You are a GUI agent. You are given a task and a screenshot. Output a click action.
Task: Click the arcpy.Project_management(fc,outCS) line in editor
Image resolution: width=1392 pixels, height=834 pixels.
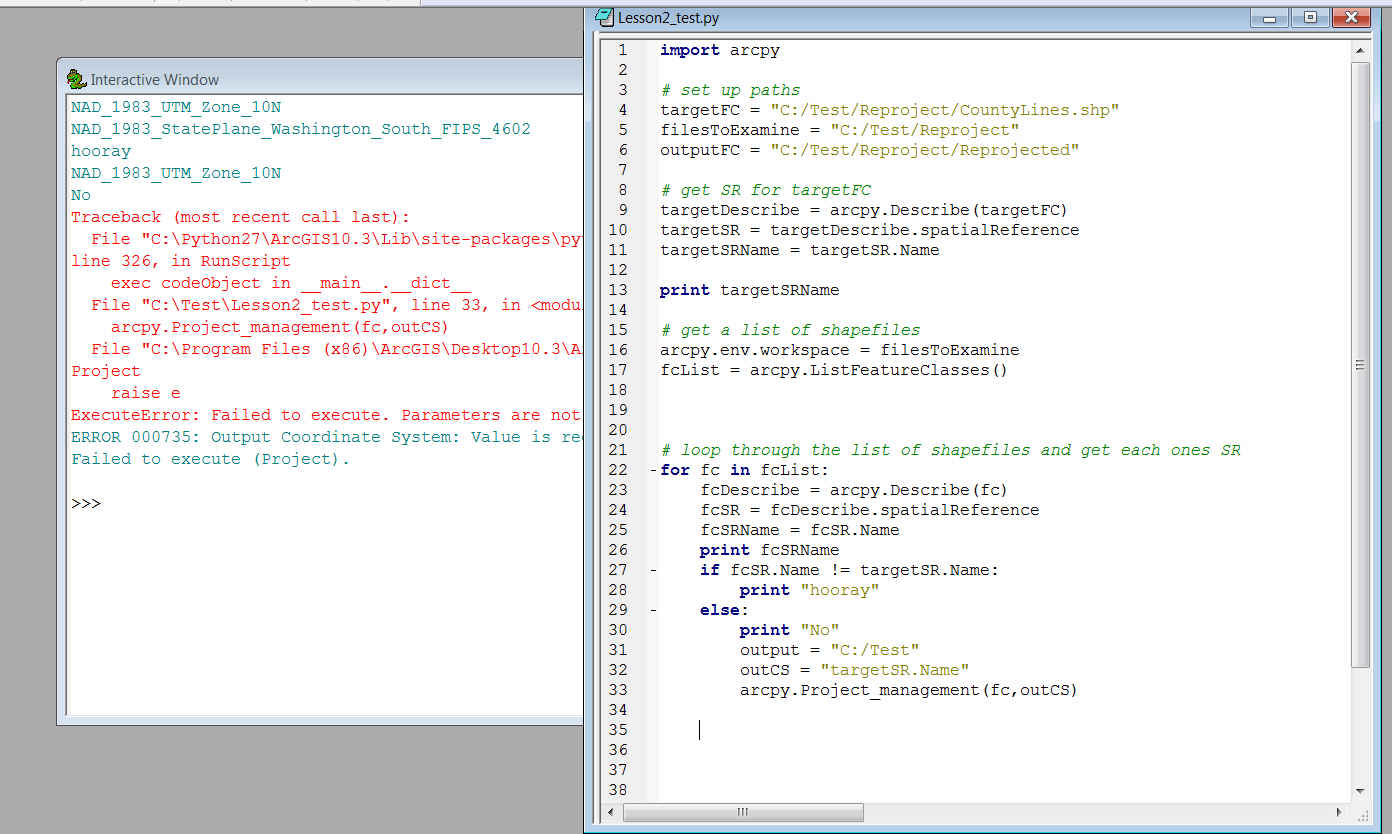pyautogui.click(x=909, y=690)
